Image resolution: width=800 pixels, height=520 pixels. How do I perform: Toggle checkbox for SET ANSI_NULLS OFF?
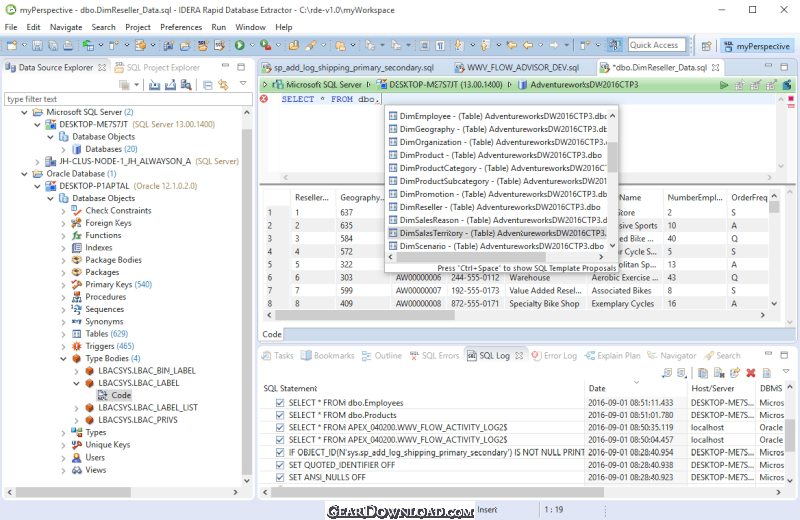point(280,477)
